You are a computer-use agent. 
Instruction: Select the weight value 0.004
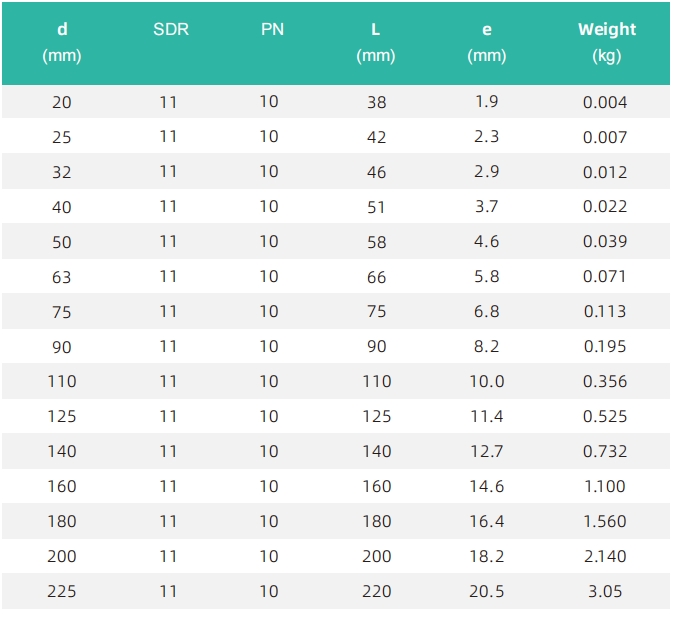click(x=605, y=102)
